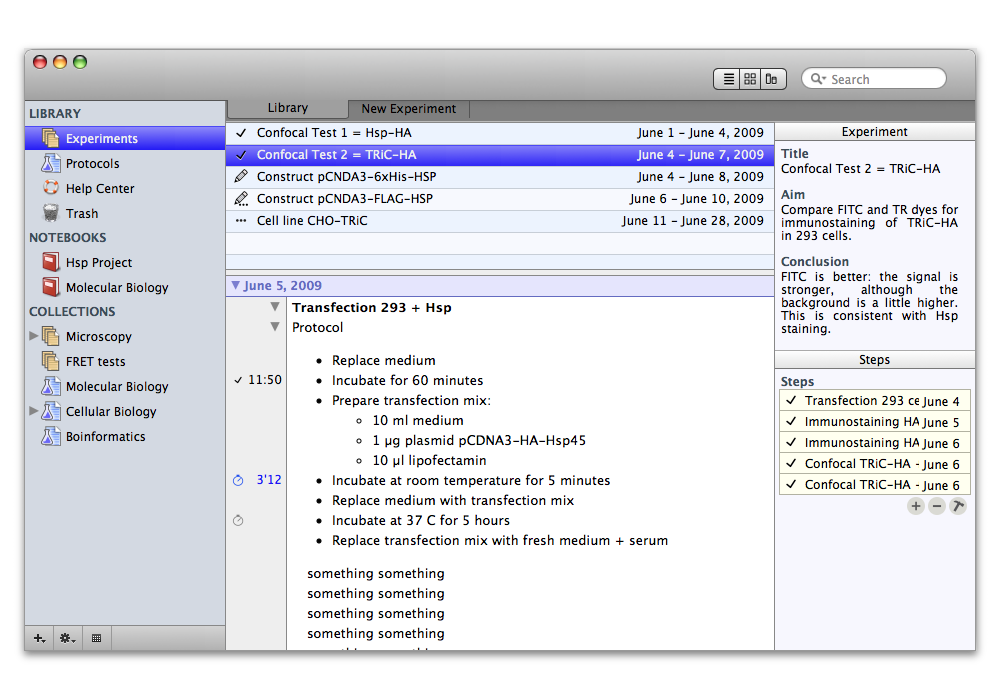Switch to column view mode
The image size is (1000, 700).
772,79
